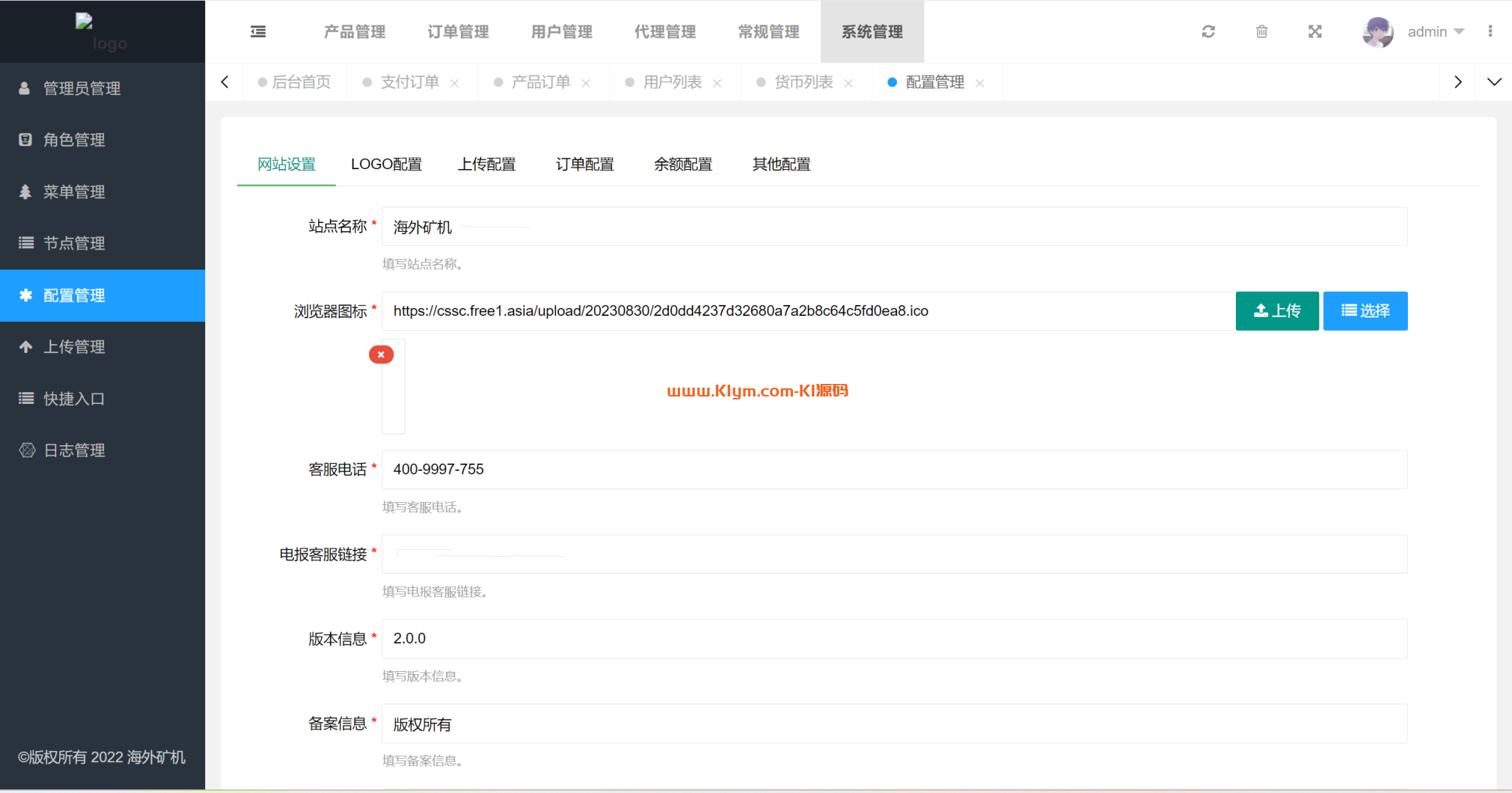Remove the favicon with the red X badge
This screenshot has width=1512, height=793.
pyautogui.click(x=381, y=354)
